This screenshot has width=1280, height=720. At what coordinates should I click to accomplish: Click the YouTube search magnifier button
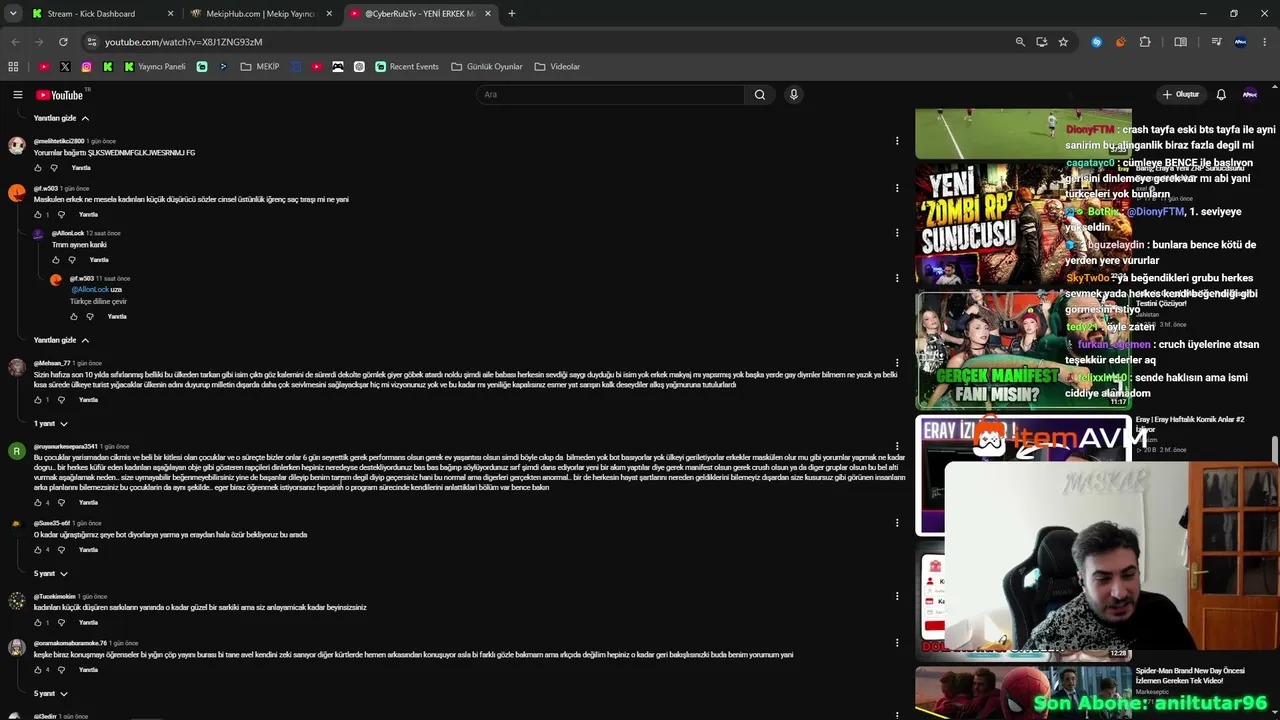[760, 95]
